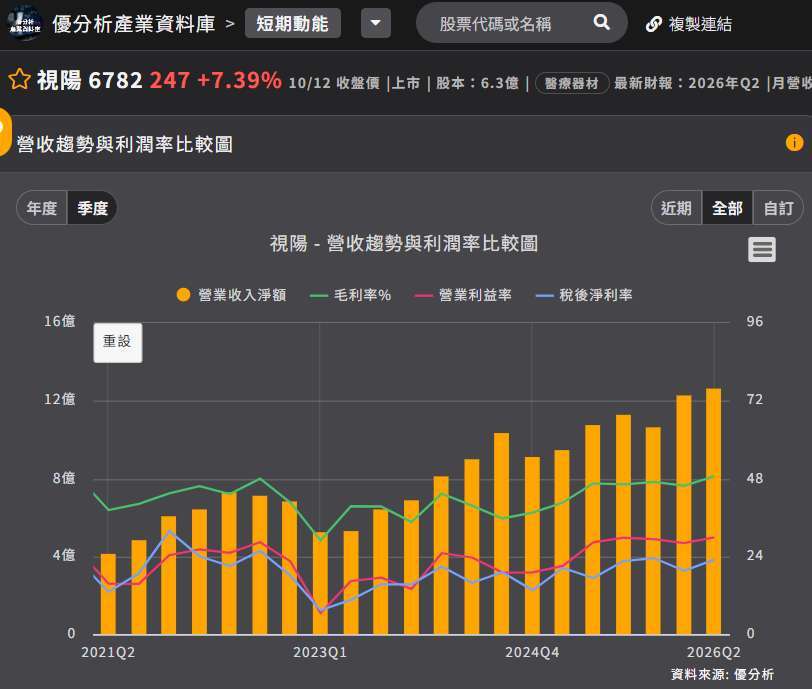The image size is (812, 689).
Task: Switch to 季度 view
Action: (92, 208)
